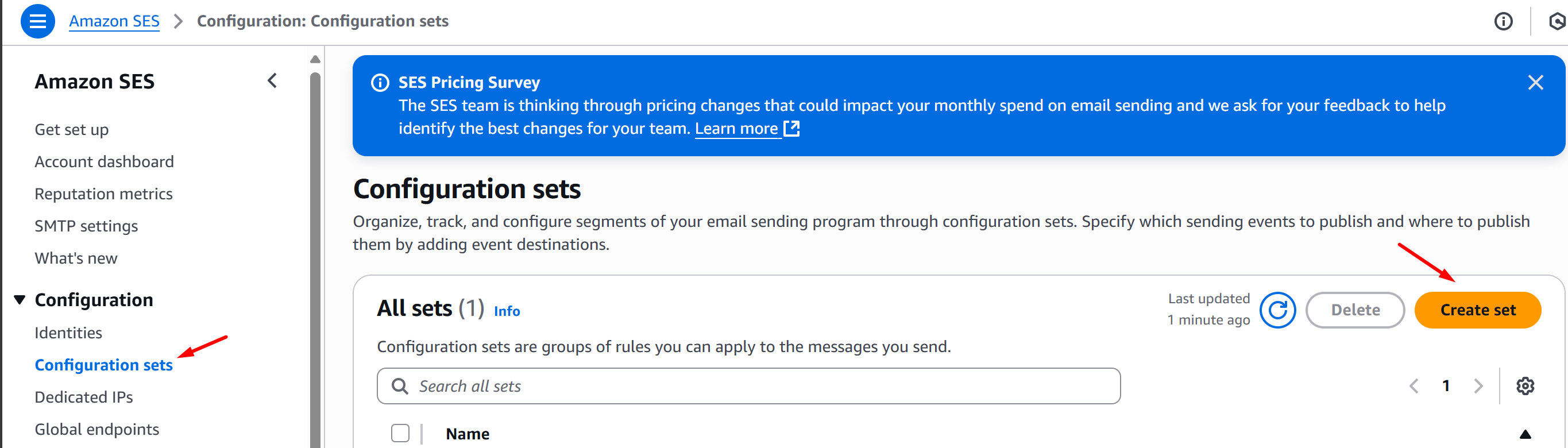Open the hamburger navigation menu
Screen dimensions: 1568x448
tap(38, 21)
